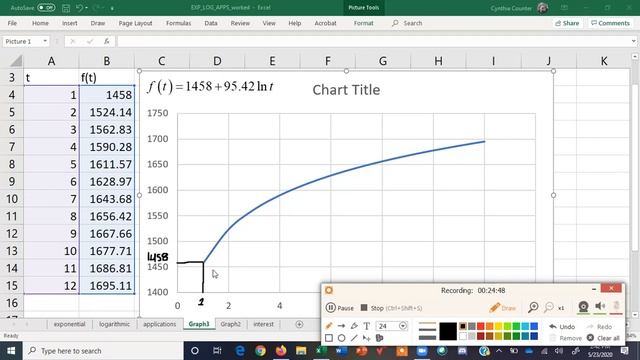Stop the screen recording
The height and width of the screenshot is (360, 640).
[x=391, y=308]
